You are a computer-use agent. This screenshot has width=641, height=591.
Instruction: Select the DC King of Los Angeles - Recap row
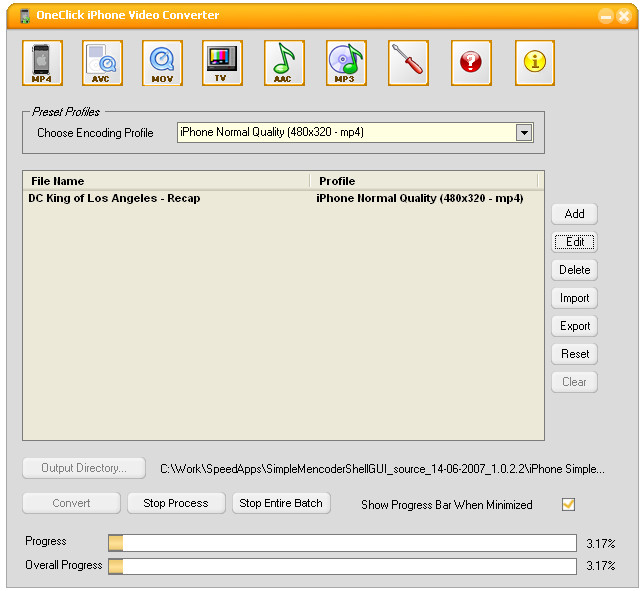click(283, 198)
